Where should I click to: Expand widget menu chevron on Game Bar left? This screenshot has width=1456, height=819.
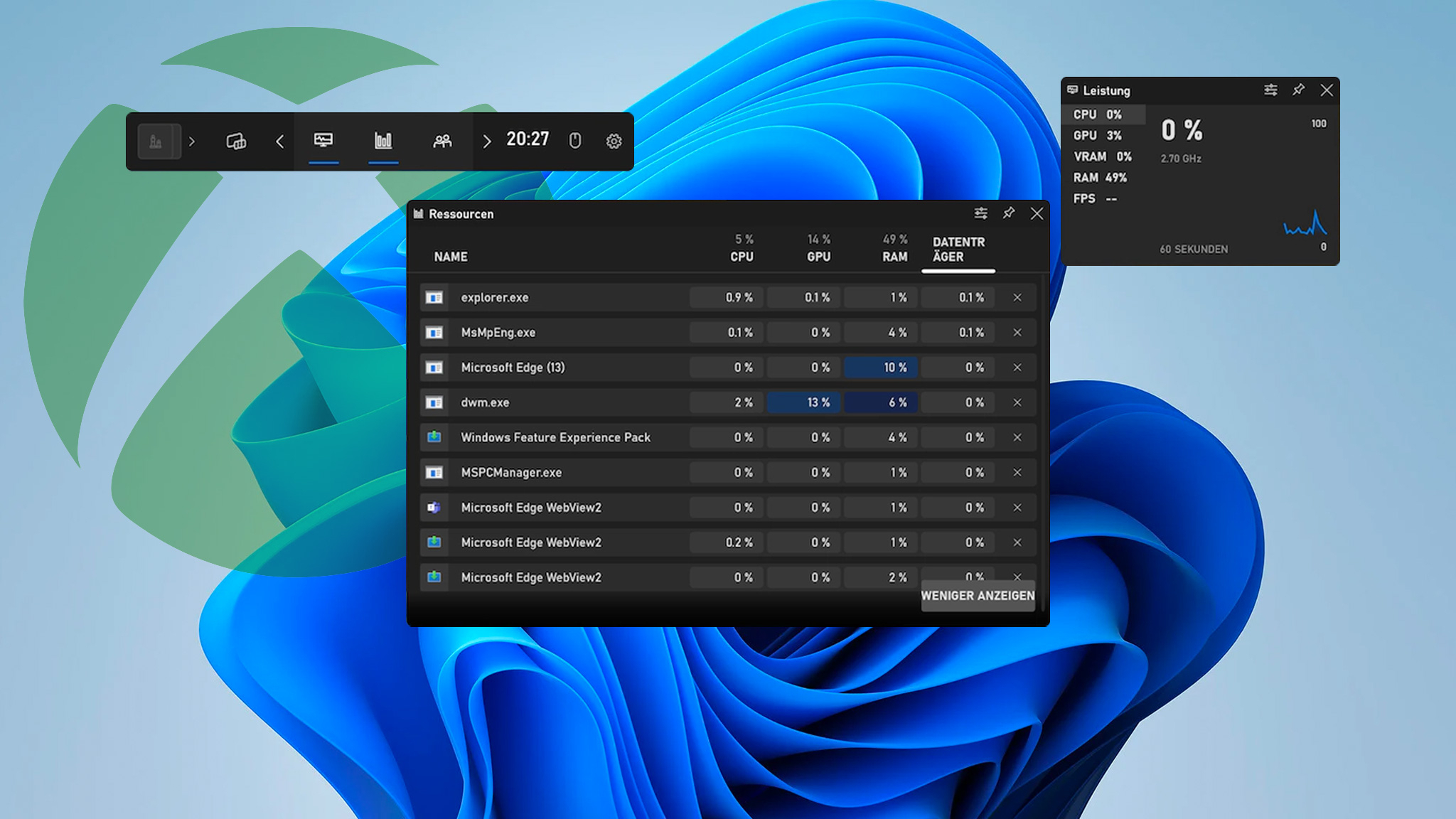click(192, 141)
